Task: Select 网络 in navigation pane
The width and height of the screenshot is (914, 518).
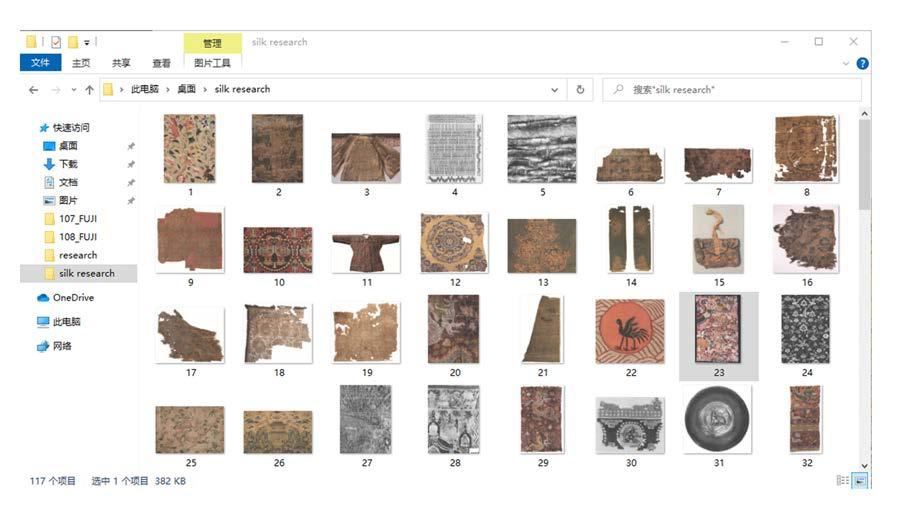Action: coord(62,346)
